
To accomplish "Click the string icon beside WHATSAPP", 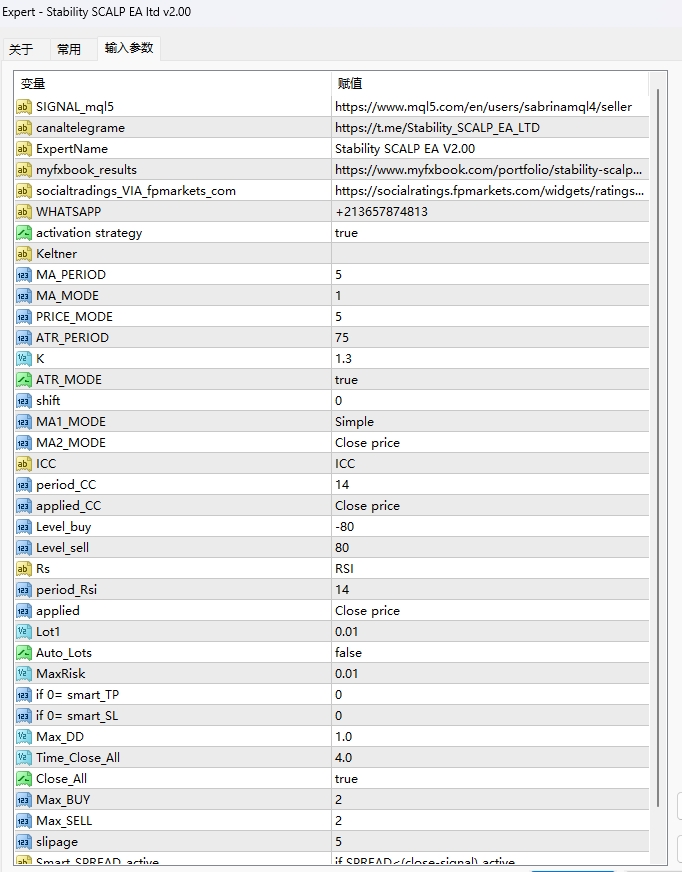I will click(x=24, y=212).
